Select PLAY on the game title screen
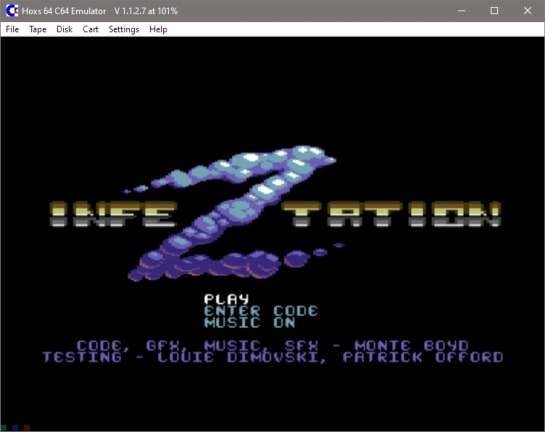Image resolution: width=545 pixels, height=432 pixels. point(227,299)
